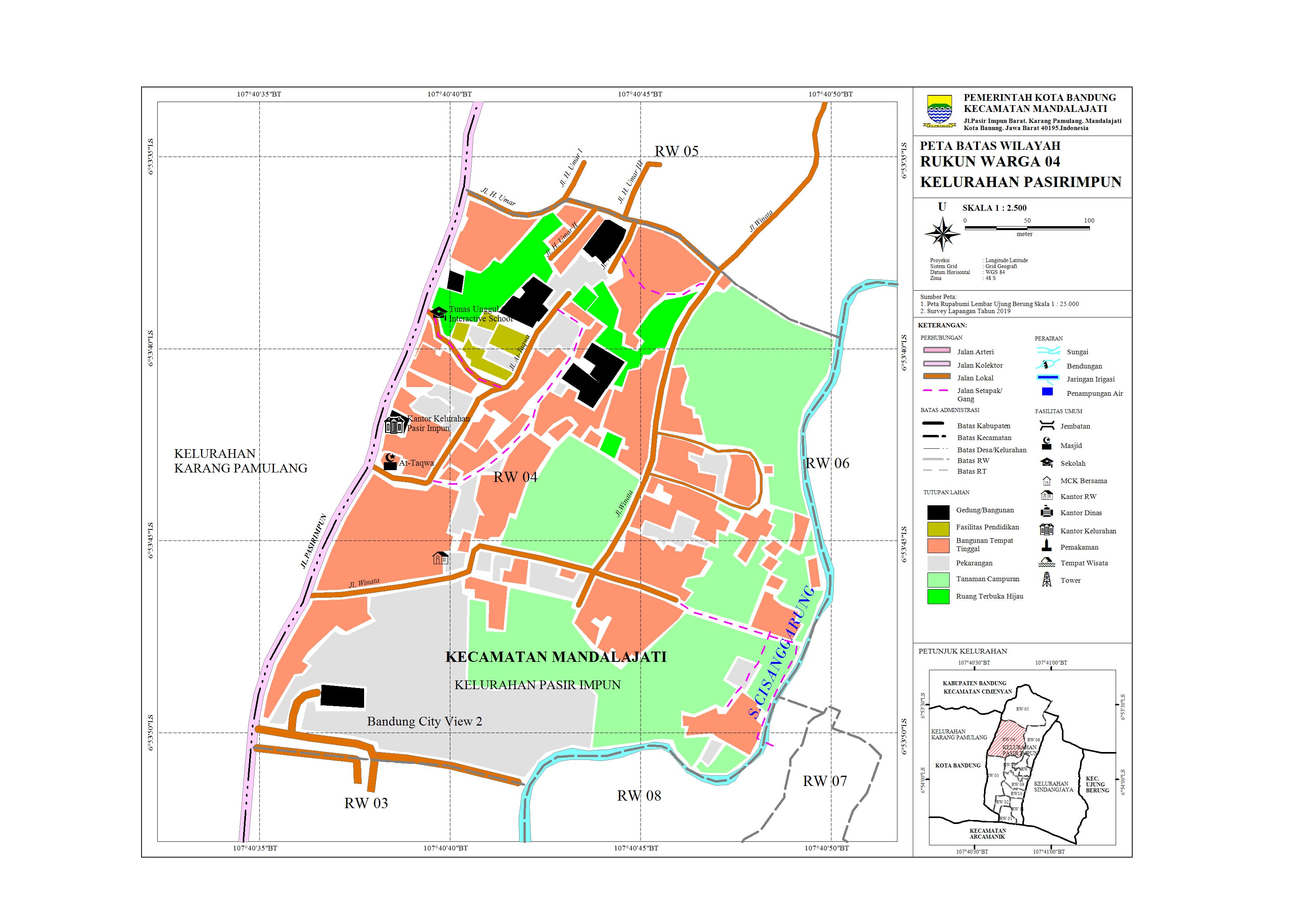This screenshot has height=924, width=1307.
Task: Click the Ruang Terbuka Hijau green swatch
Action: [x=938, y=596]
